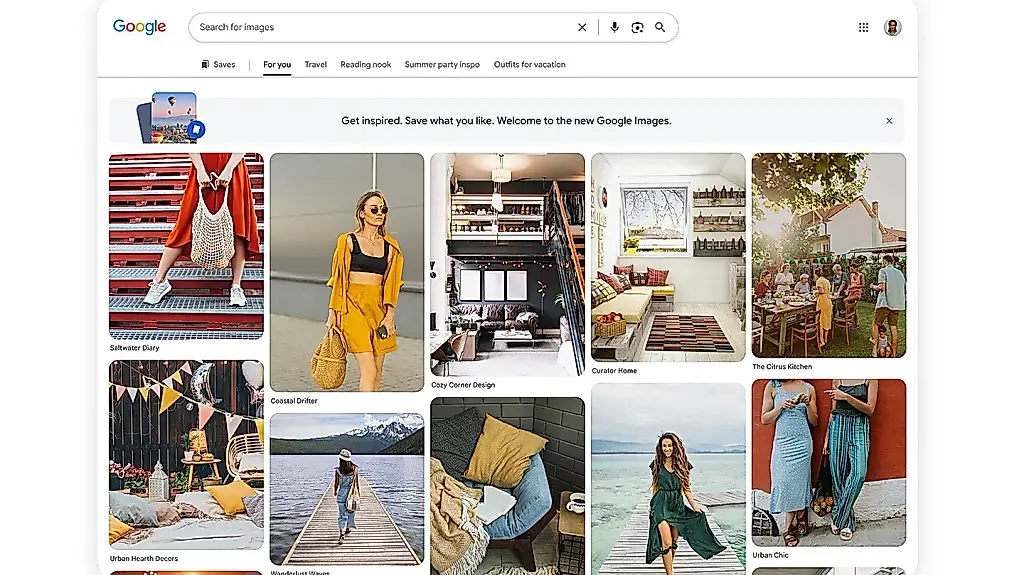Dismiss the Get inspired banner
Screen dimensions: 1024x575
[x=889, y=121]
